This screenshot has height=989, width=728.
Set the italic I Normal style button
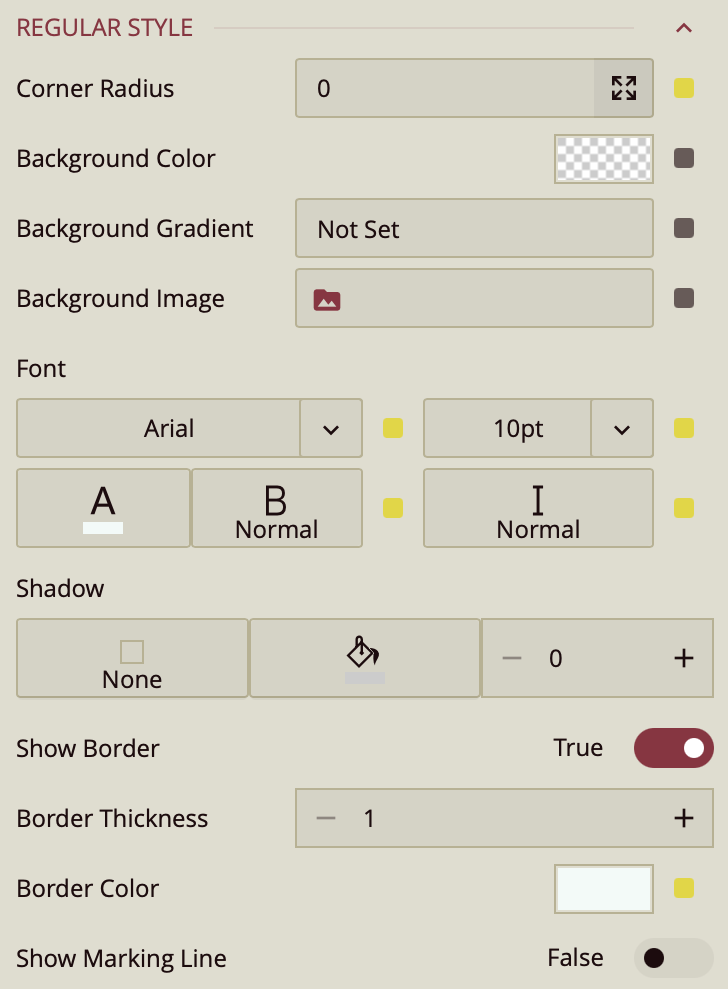pos(538,508)
